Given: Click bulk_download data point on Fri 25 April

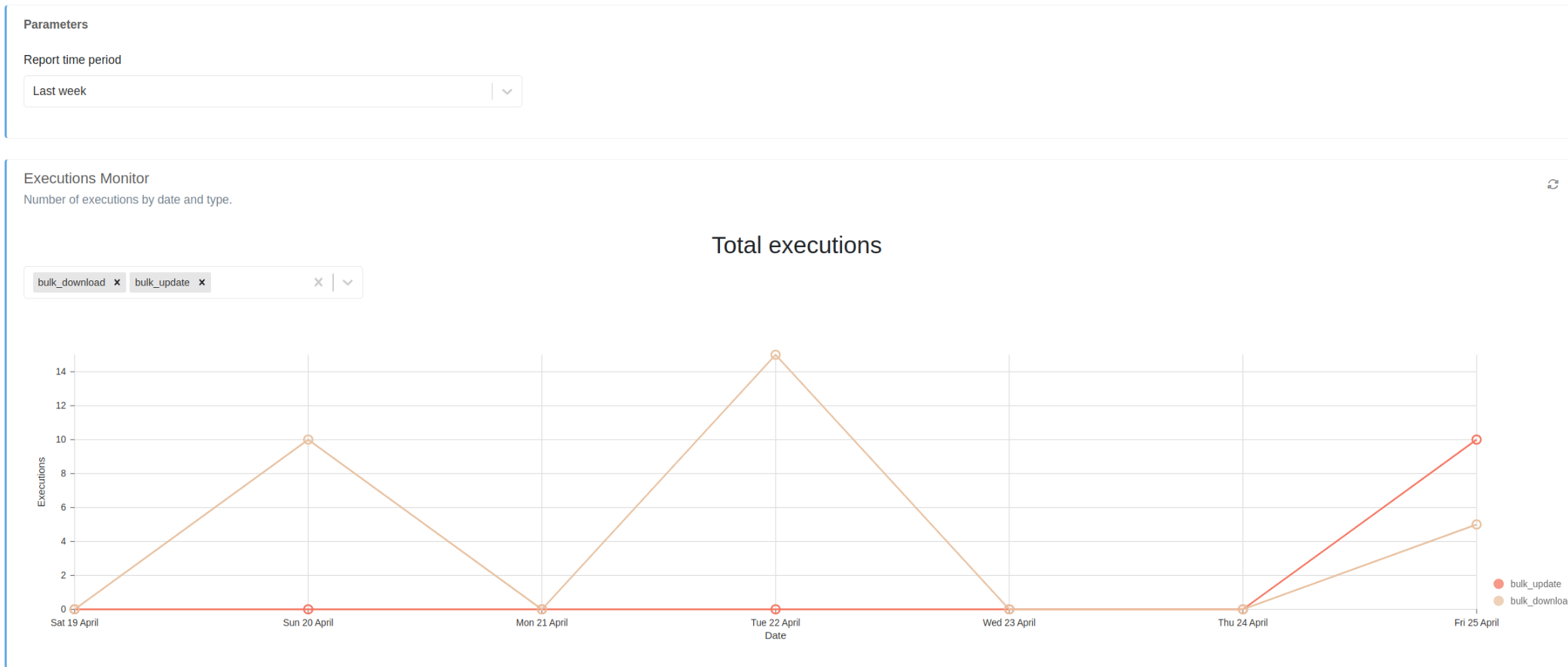Looking at the screenshot, I should pos(1476,525).
